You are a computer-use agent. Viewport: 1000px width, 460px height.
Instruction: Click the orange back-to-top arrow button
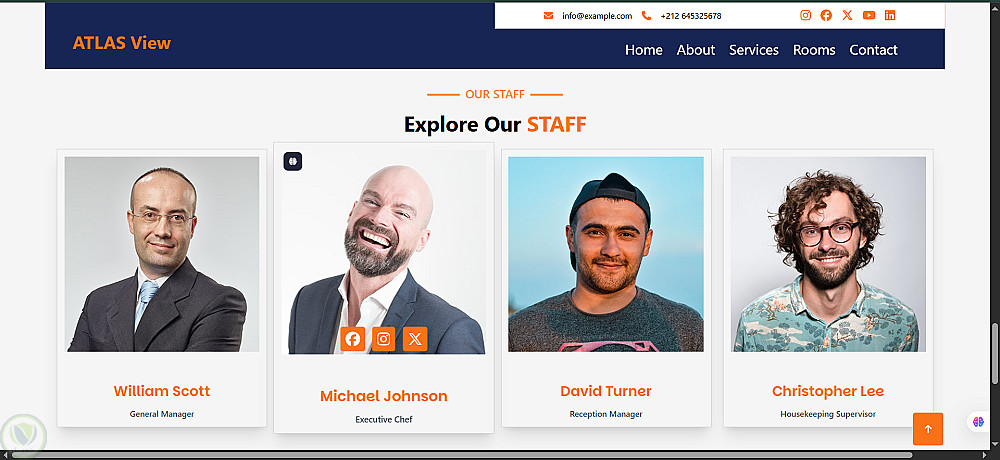click(x=928, y=429)
